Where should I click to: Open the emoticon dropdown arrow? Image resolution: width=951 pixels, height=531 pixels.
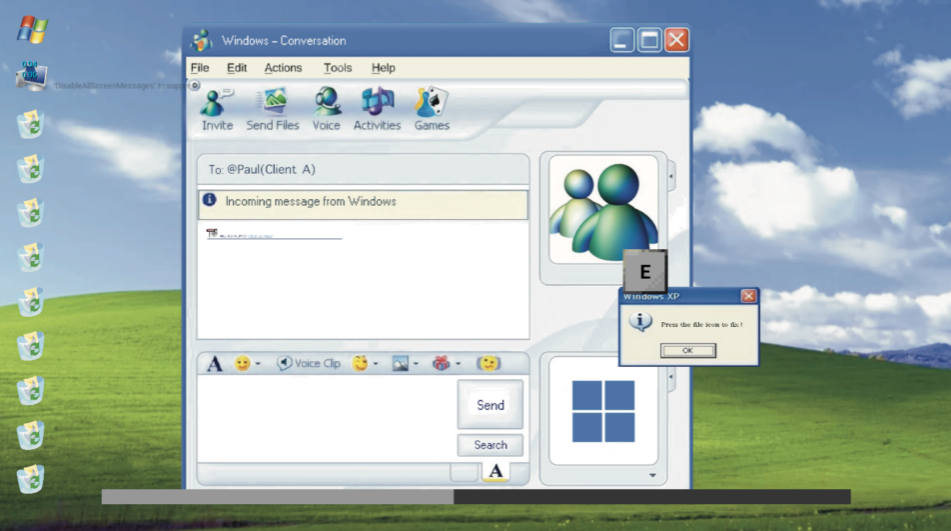coord(258,364)
